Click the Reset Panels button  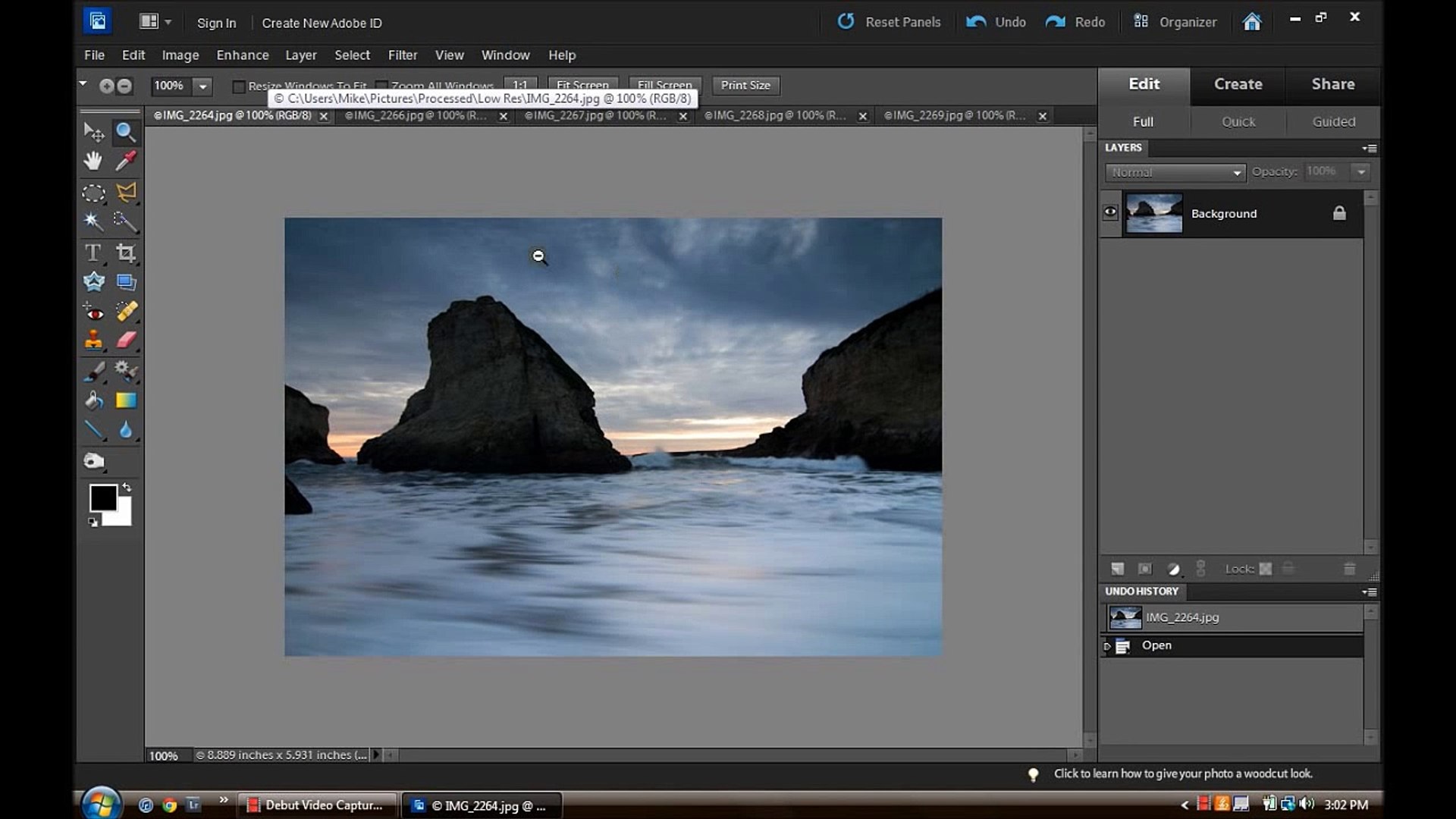click(x=889, y=22)
